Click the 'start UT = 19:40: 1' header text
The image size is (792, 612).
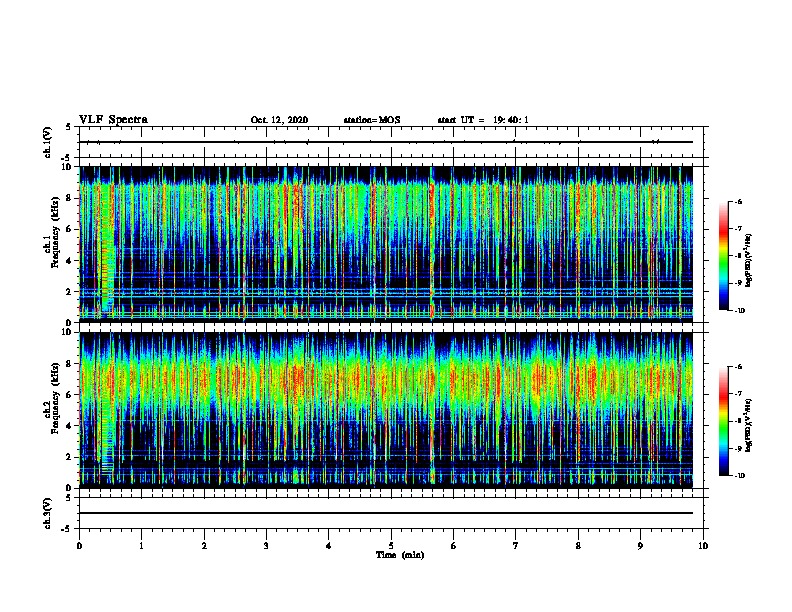(x=483, y=120)
